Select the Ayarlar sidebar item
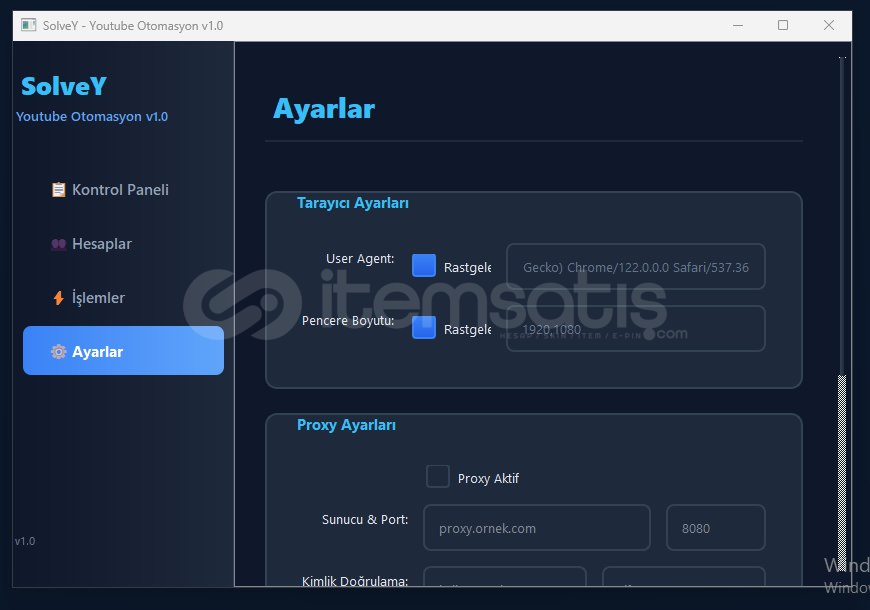 123,351
